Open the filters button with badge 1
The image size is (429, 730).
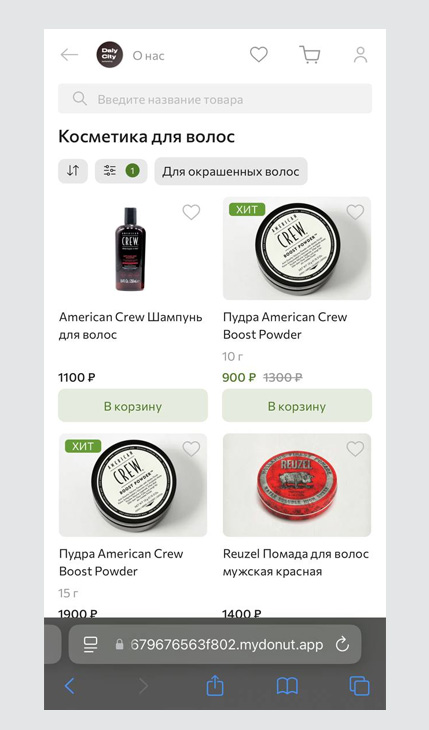tap(121, 171)
